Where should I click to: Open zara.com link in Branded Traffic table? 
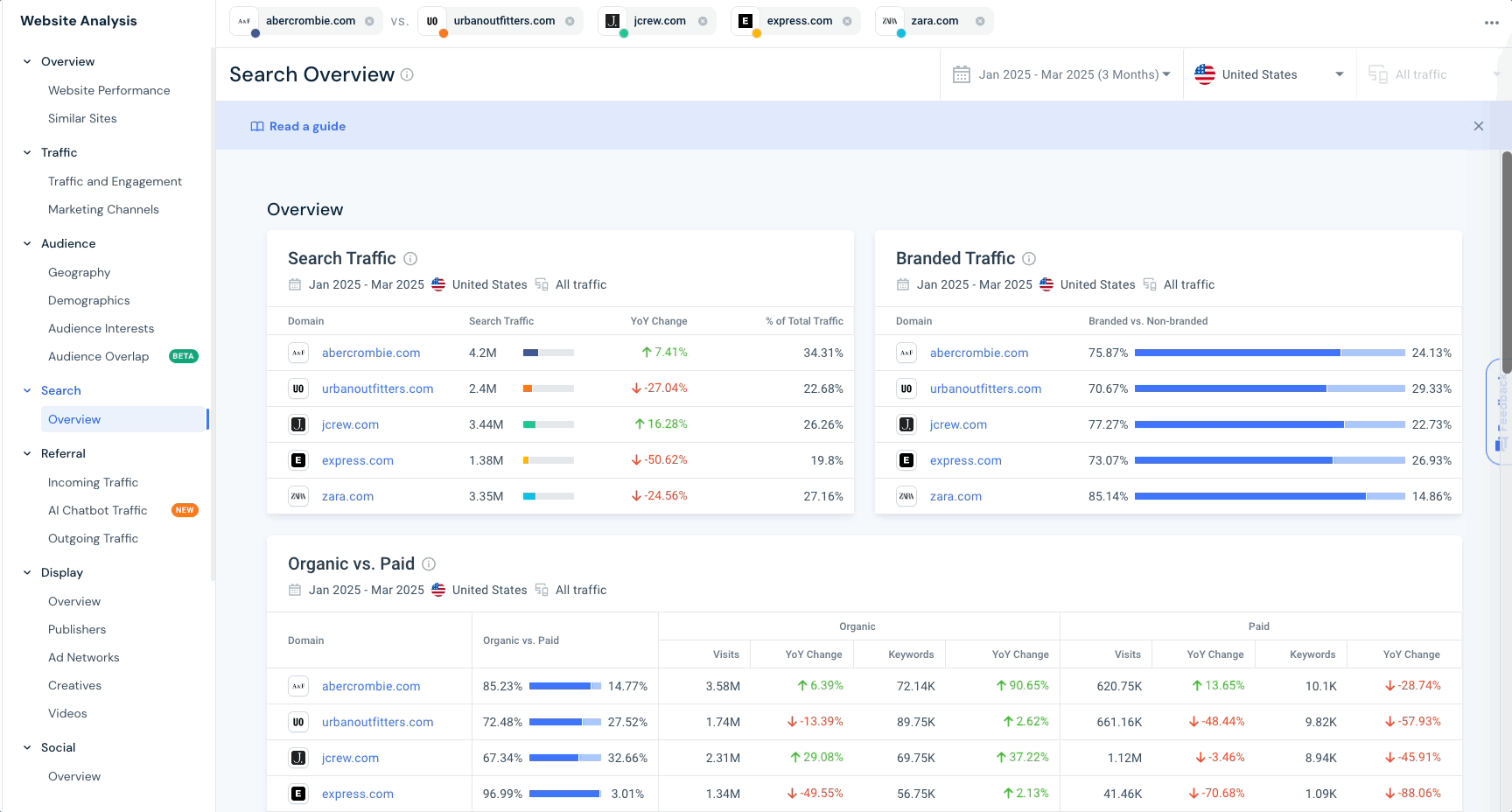click(955, 496)
